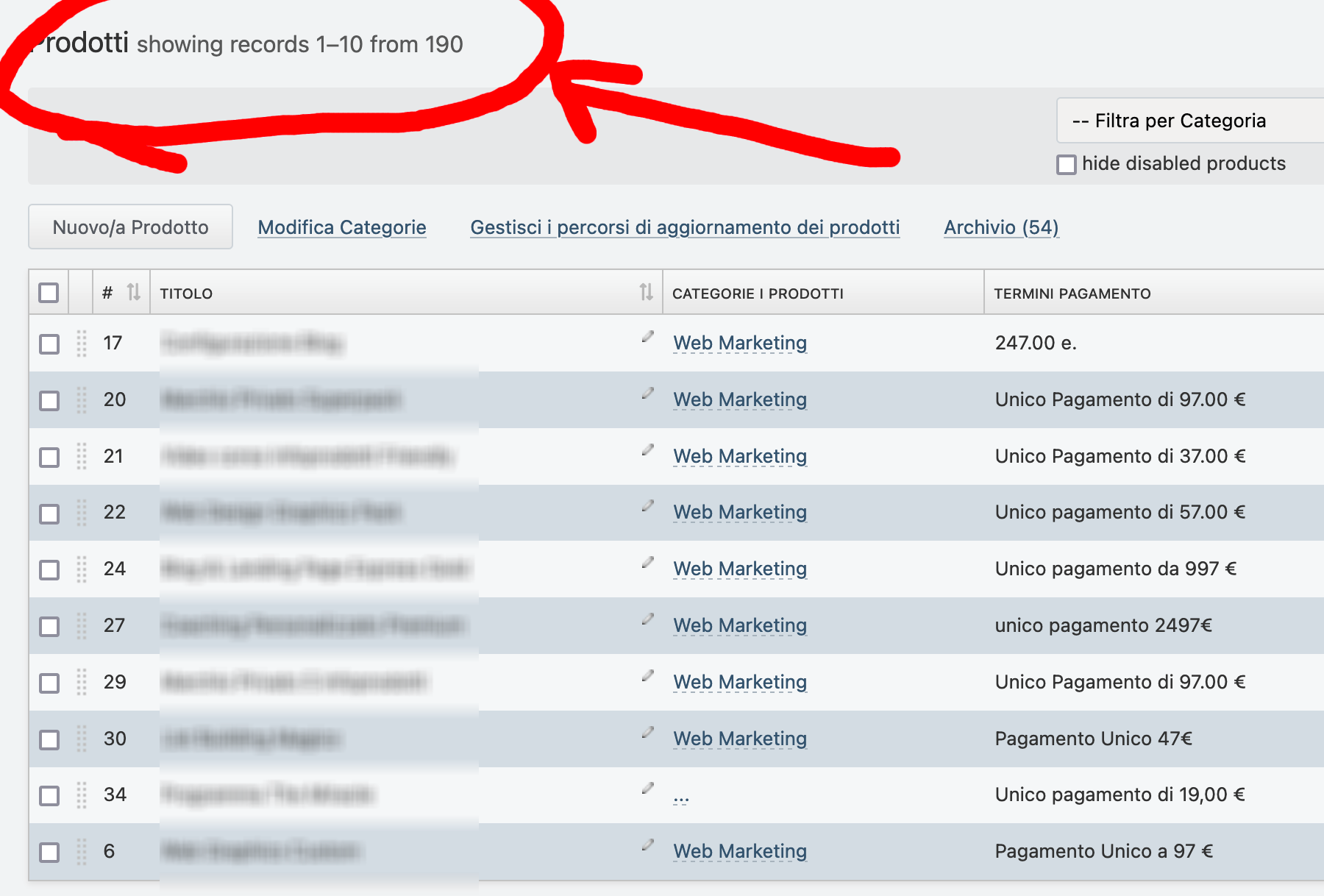
Task: Select the checkbox for product 30
Action: click(49, 739)
